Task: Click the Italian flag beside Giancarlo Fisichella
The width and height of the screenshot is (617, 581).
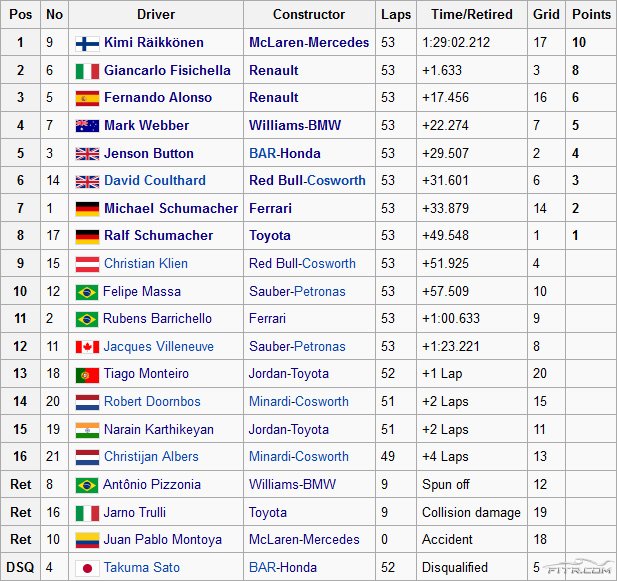Action: pyautogui.click(x=87, y=71)
